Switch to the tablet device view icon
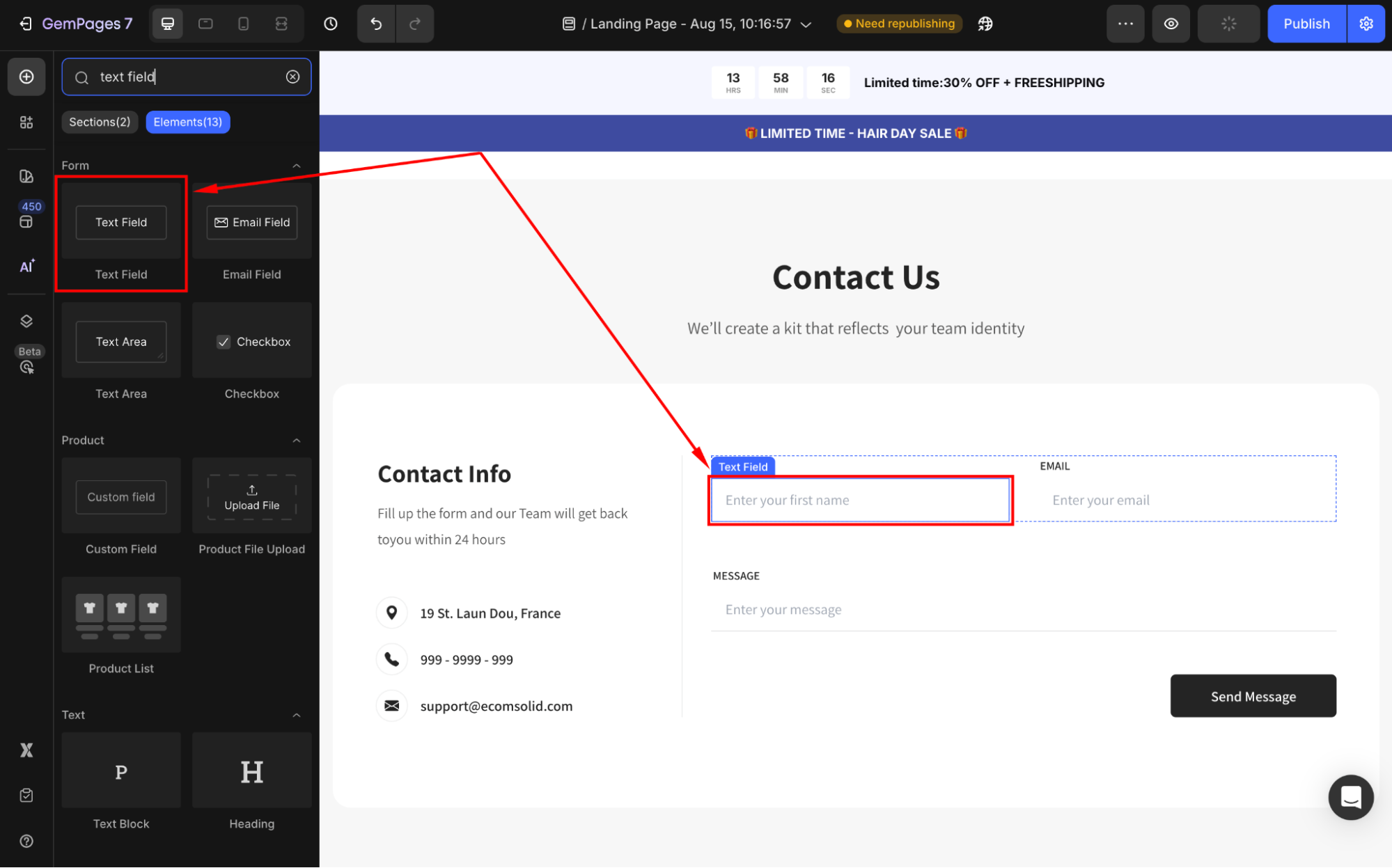 (x=205, y=24)
